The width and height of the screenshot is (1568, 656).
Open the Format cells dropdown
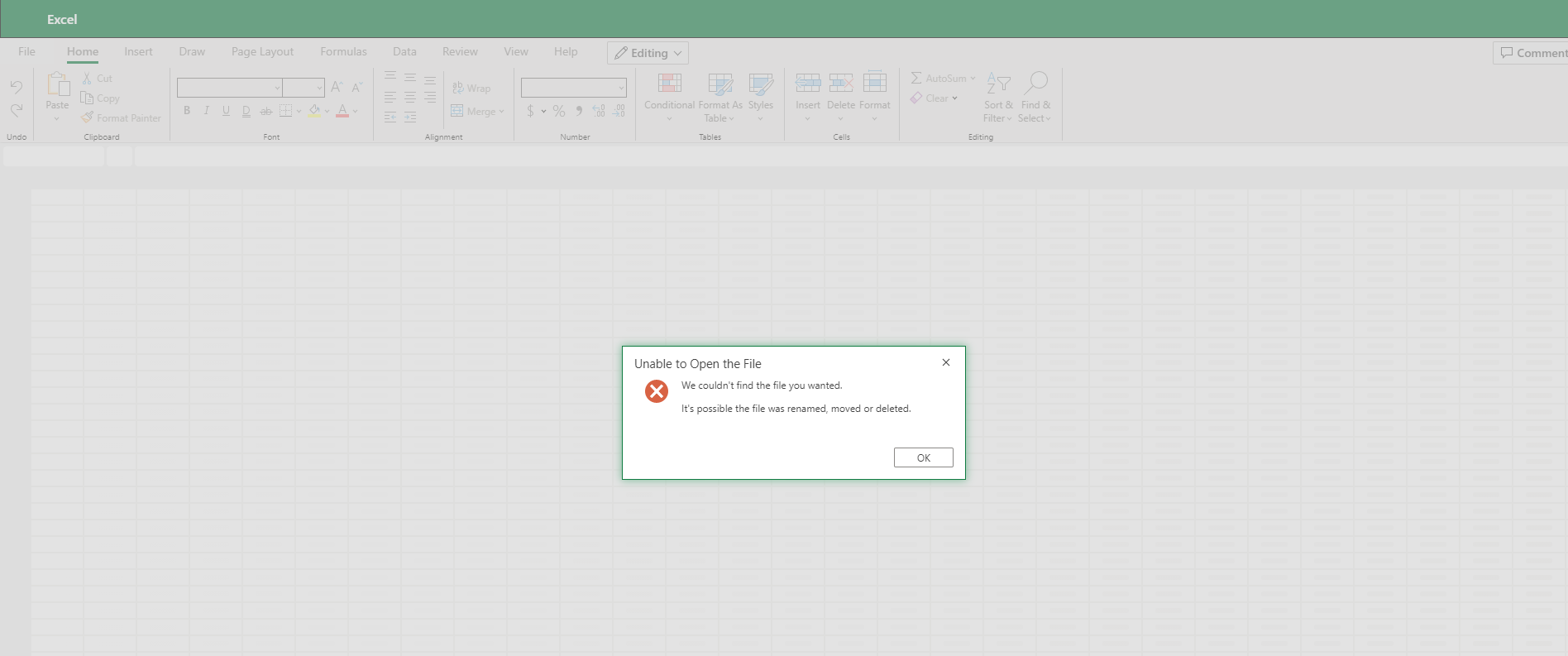[x=874, y=119]
